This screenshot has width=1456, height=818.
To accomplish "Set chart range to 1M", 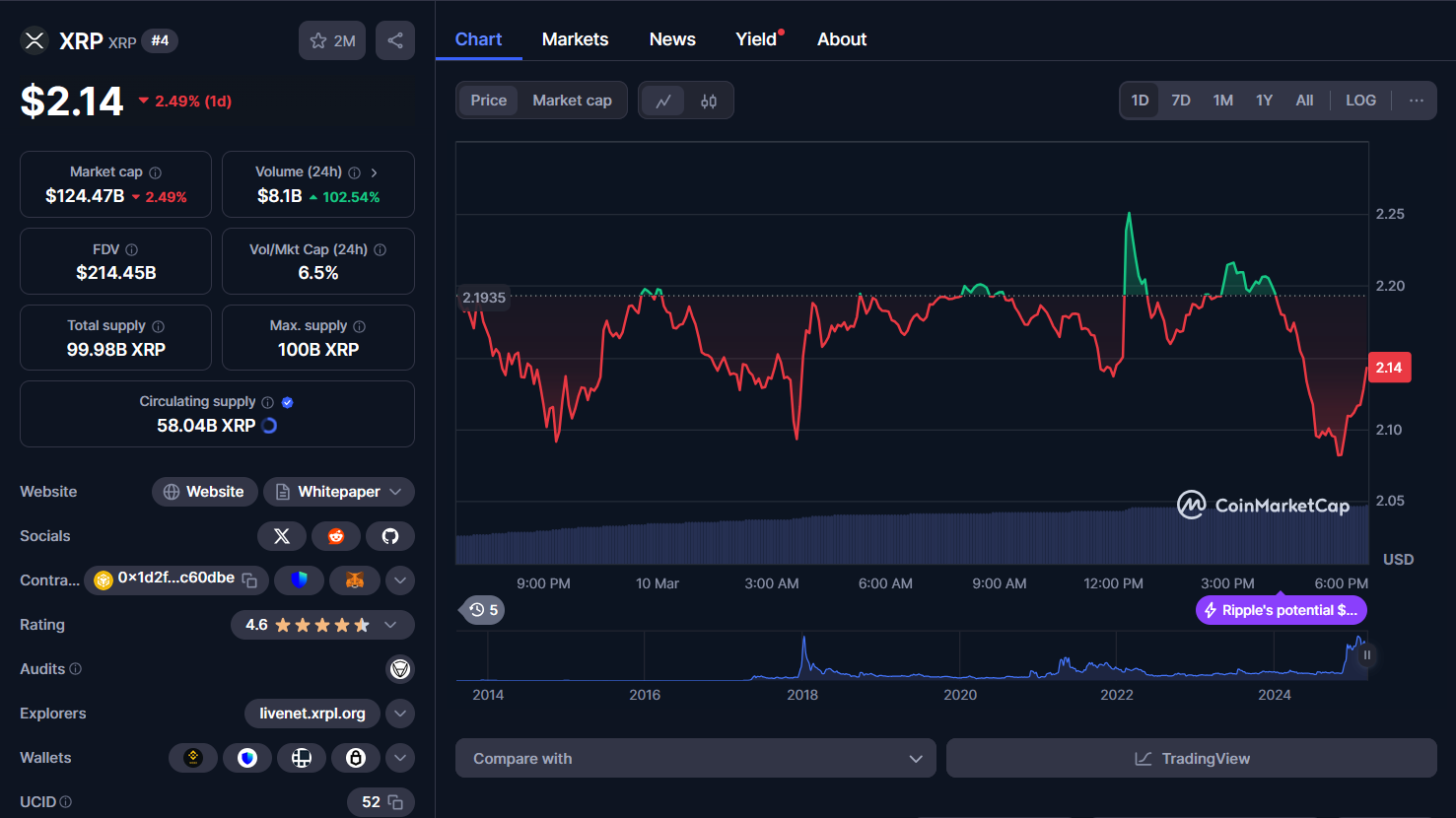I will 1223,101.
